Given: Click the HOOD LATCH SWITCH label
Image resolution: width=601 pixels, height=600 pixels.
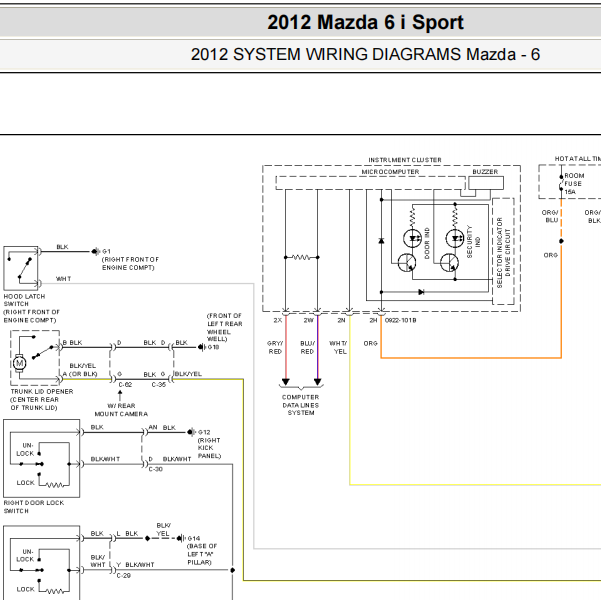Looking at the screenshot, I should pos(24,300).
